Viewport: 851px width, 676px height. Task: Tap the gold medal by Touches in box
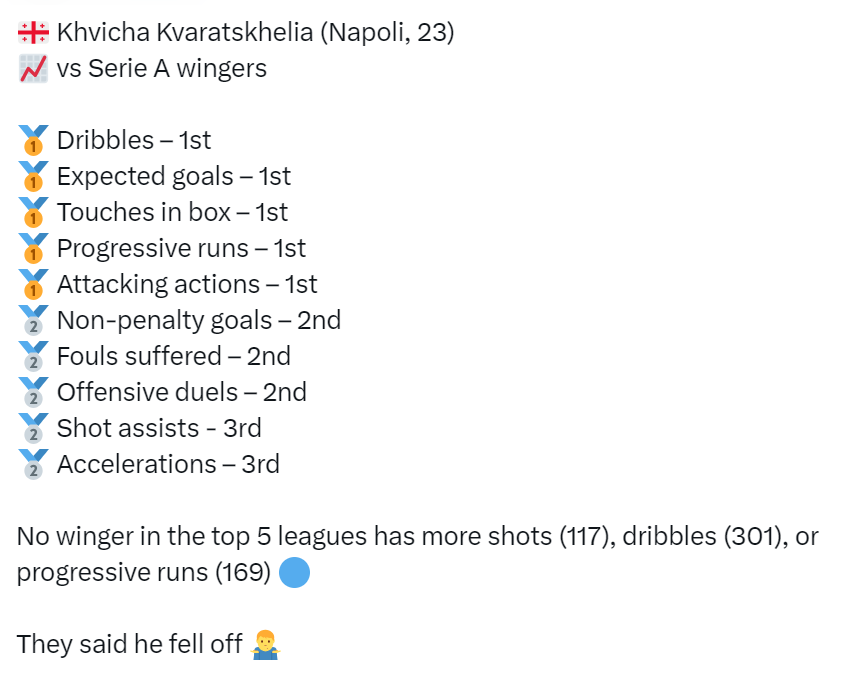point(33,213)
